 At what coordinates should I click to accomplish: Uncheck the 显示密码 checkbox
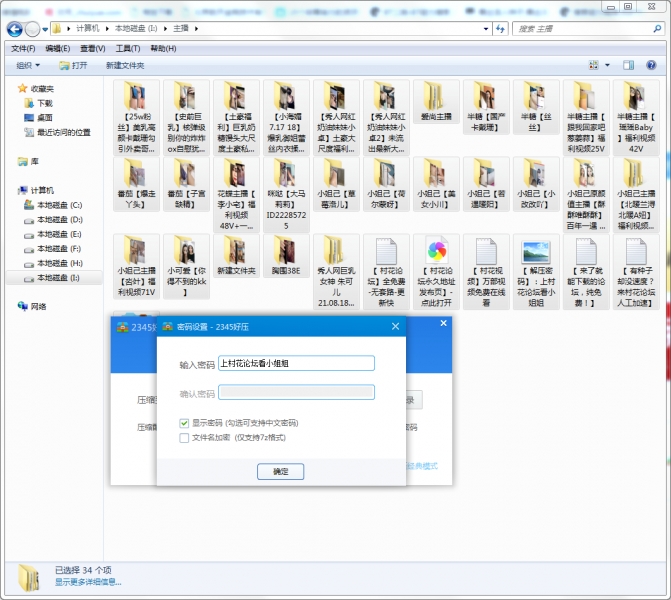coord(184,423)
